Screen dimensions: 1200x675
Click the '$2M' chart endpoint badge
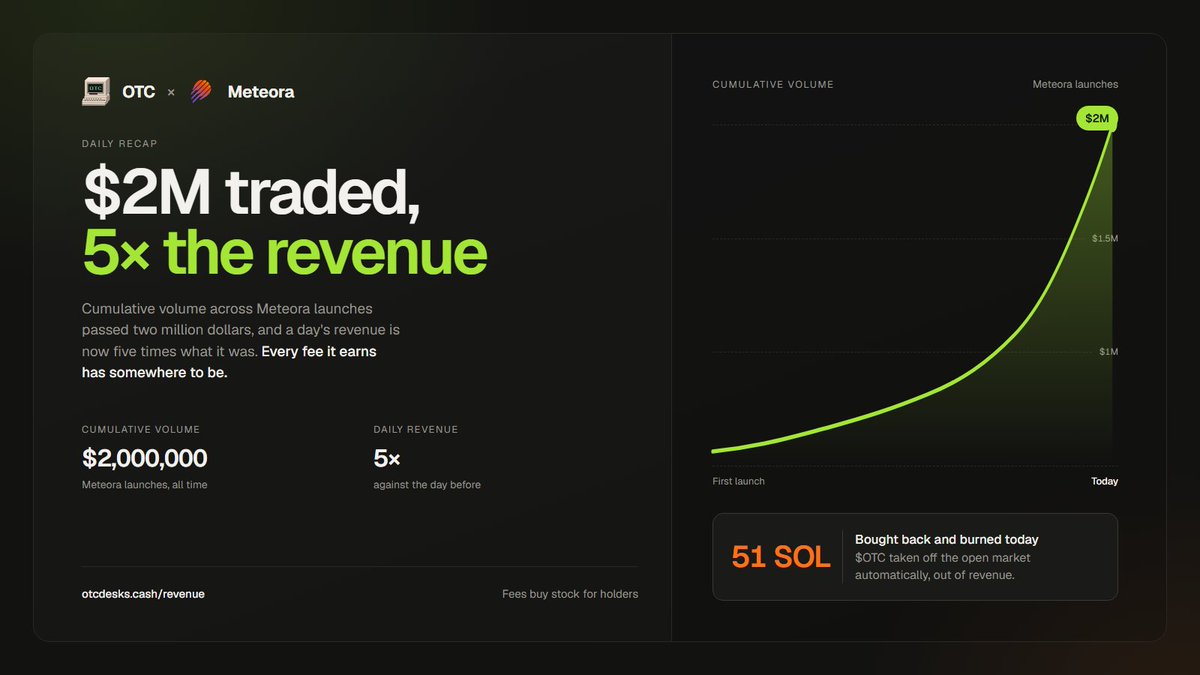tap(1097, 119)
